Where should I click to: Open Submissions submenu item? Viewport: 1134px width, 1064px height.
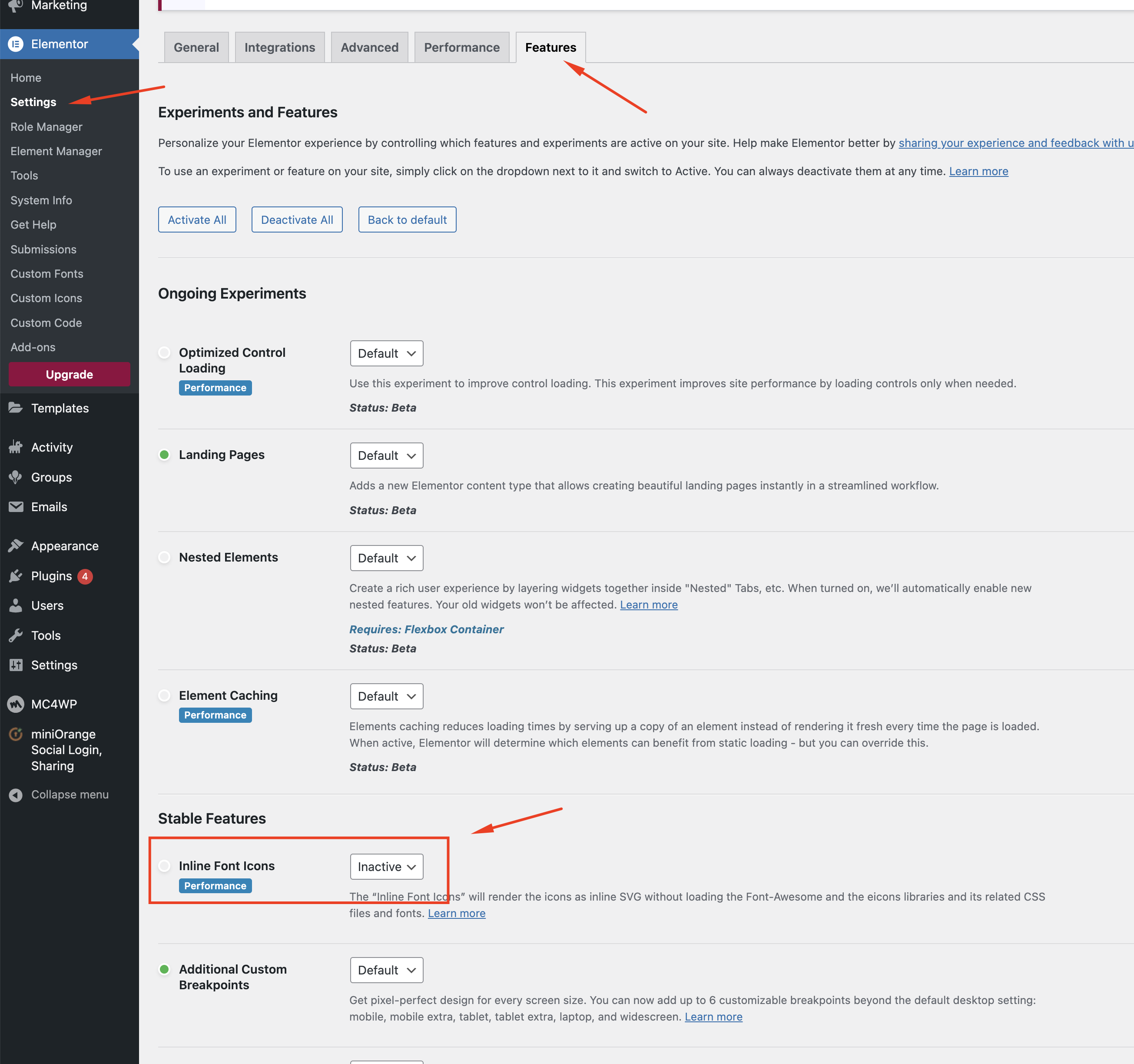click(x=43, y=249)
